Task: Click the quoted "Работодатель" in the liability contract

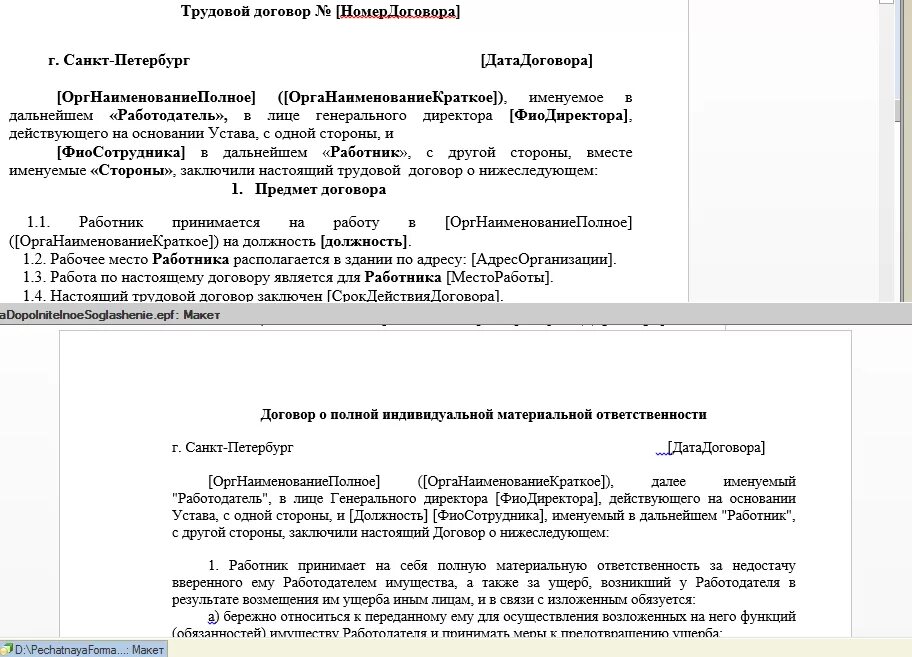Action: click(x=219, y=499)
